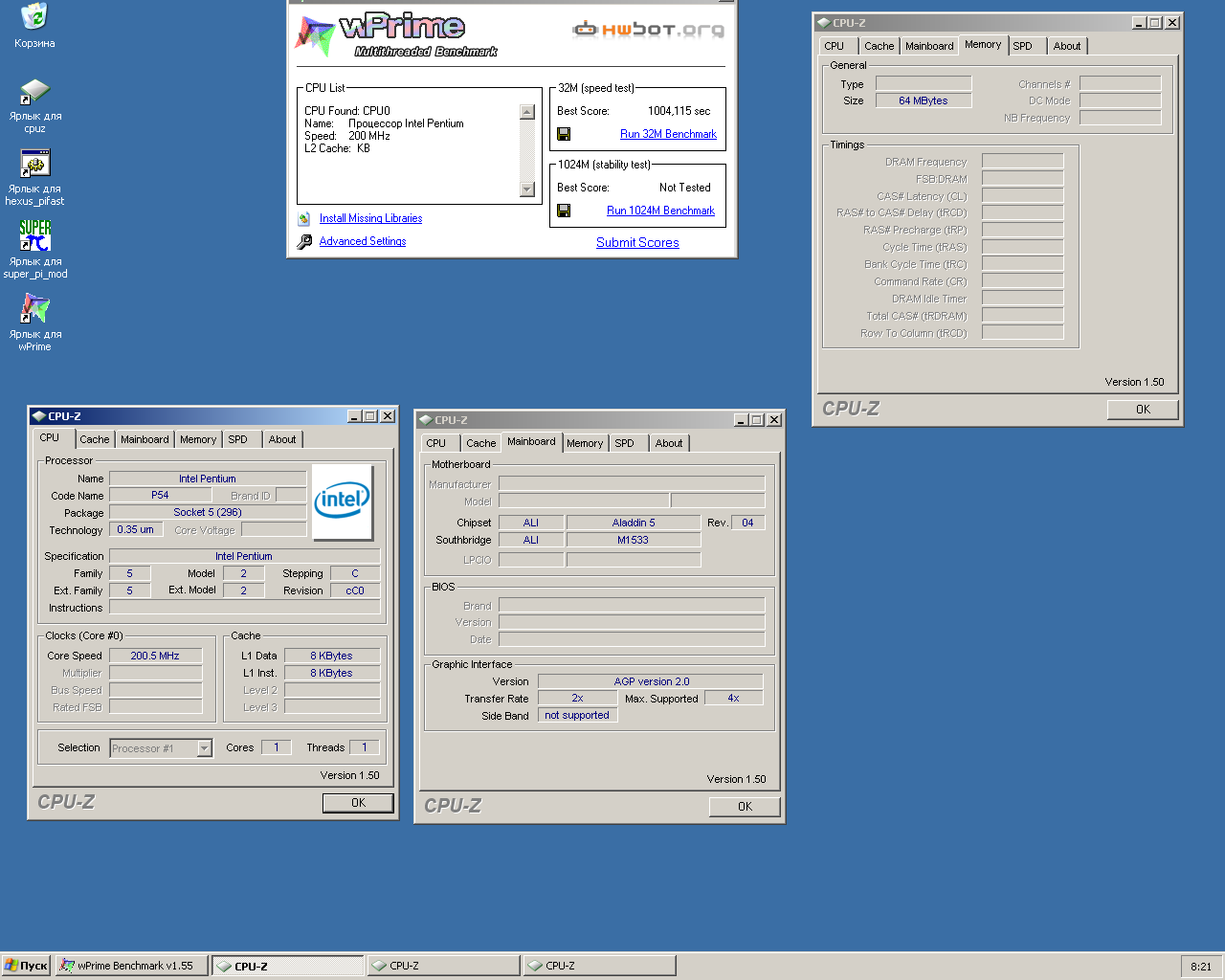
Task: Switch to wPrime Benchmark v1.55 taskbar item
Action: [132, 966]
